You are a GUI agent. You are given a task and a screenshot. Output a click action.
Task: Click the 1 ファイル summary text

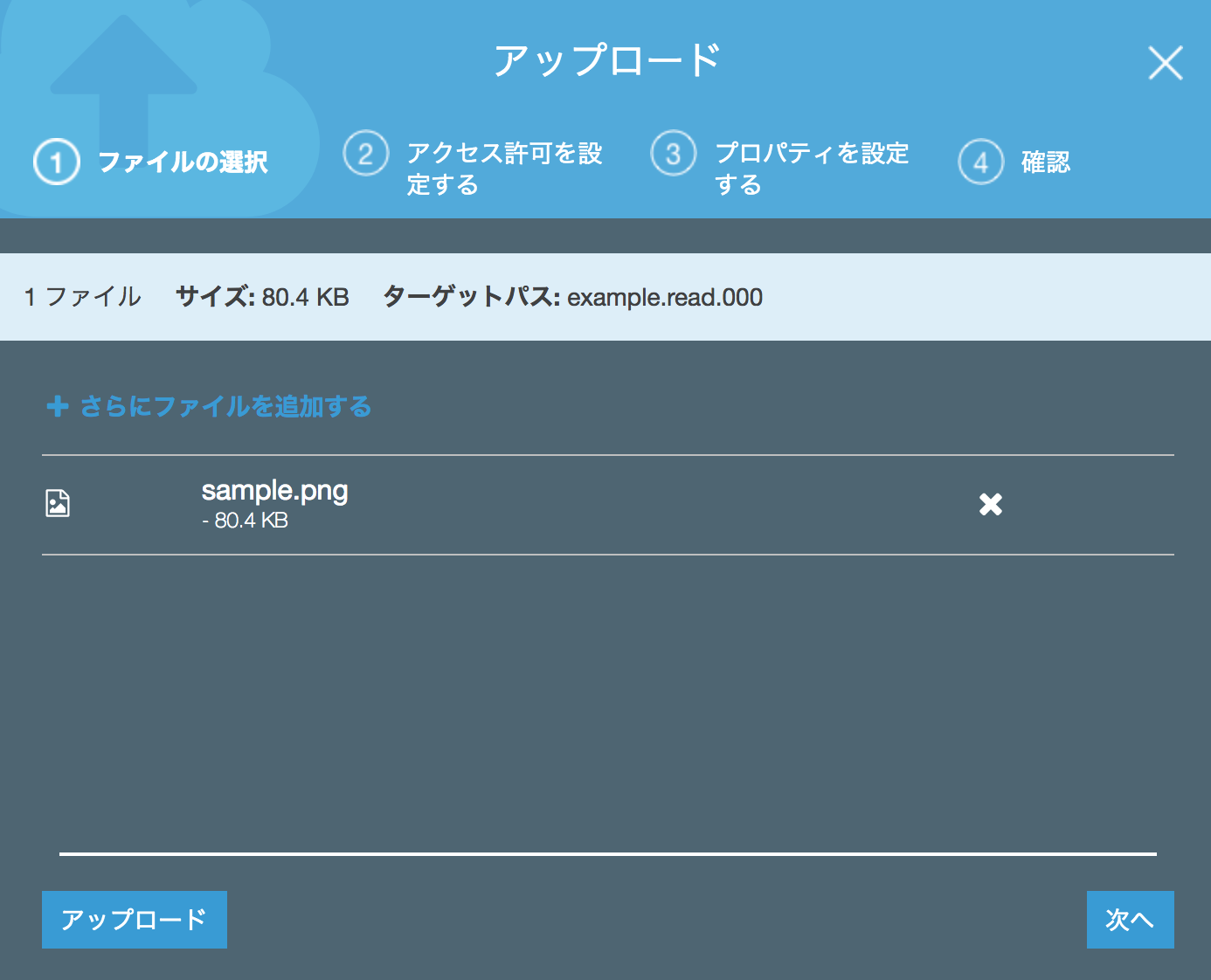click(83, 297)
